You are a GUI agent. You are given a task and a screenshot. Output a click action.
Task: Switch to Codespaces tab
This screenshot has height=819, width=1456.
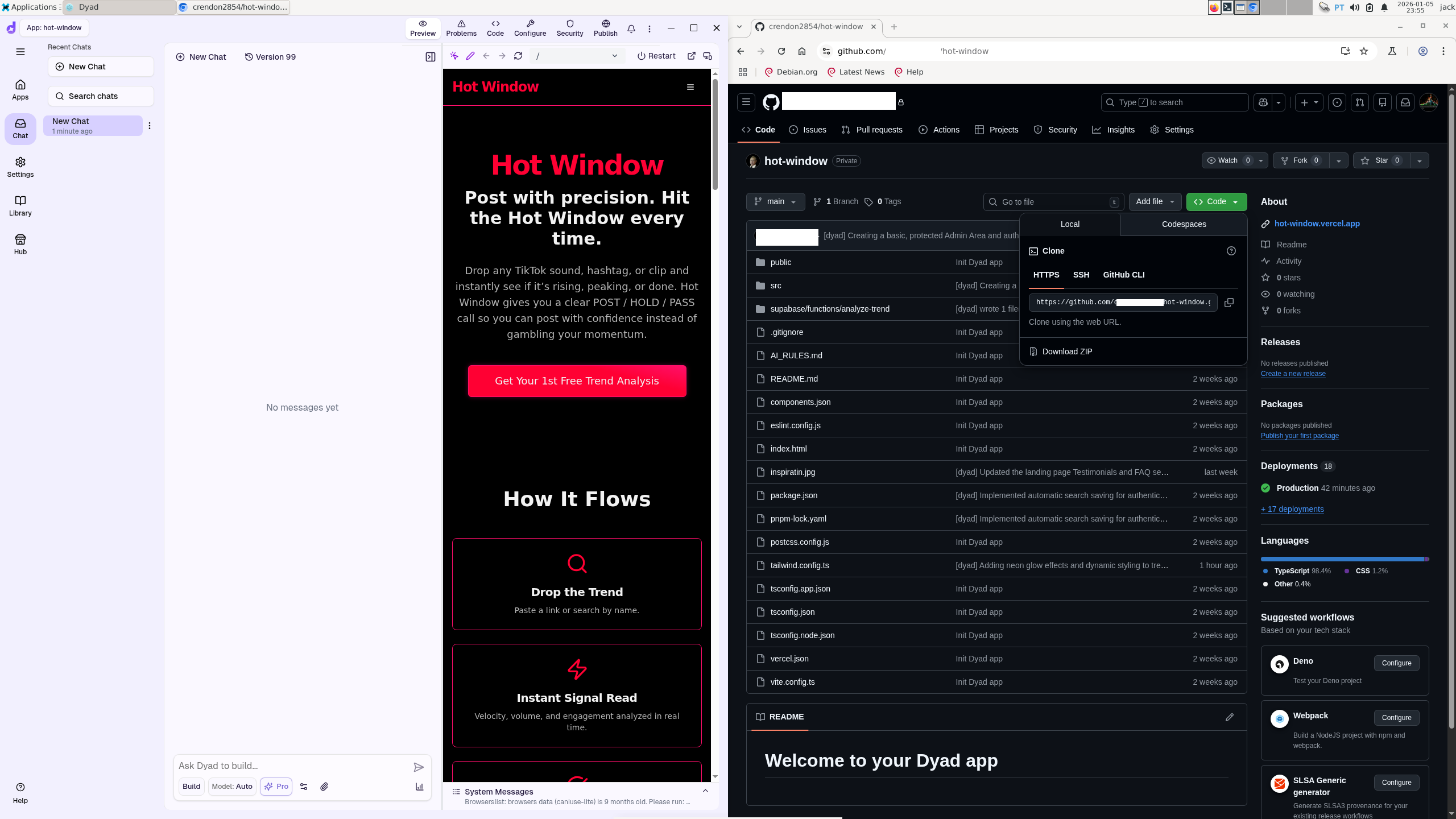click(1184, 225)
